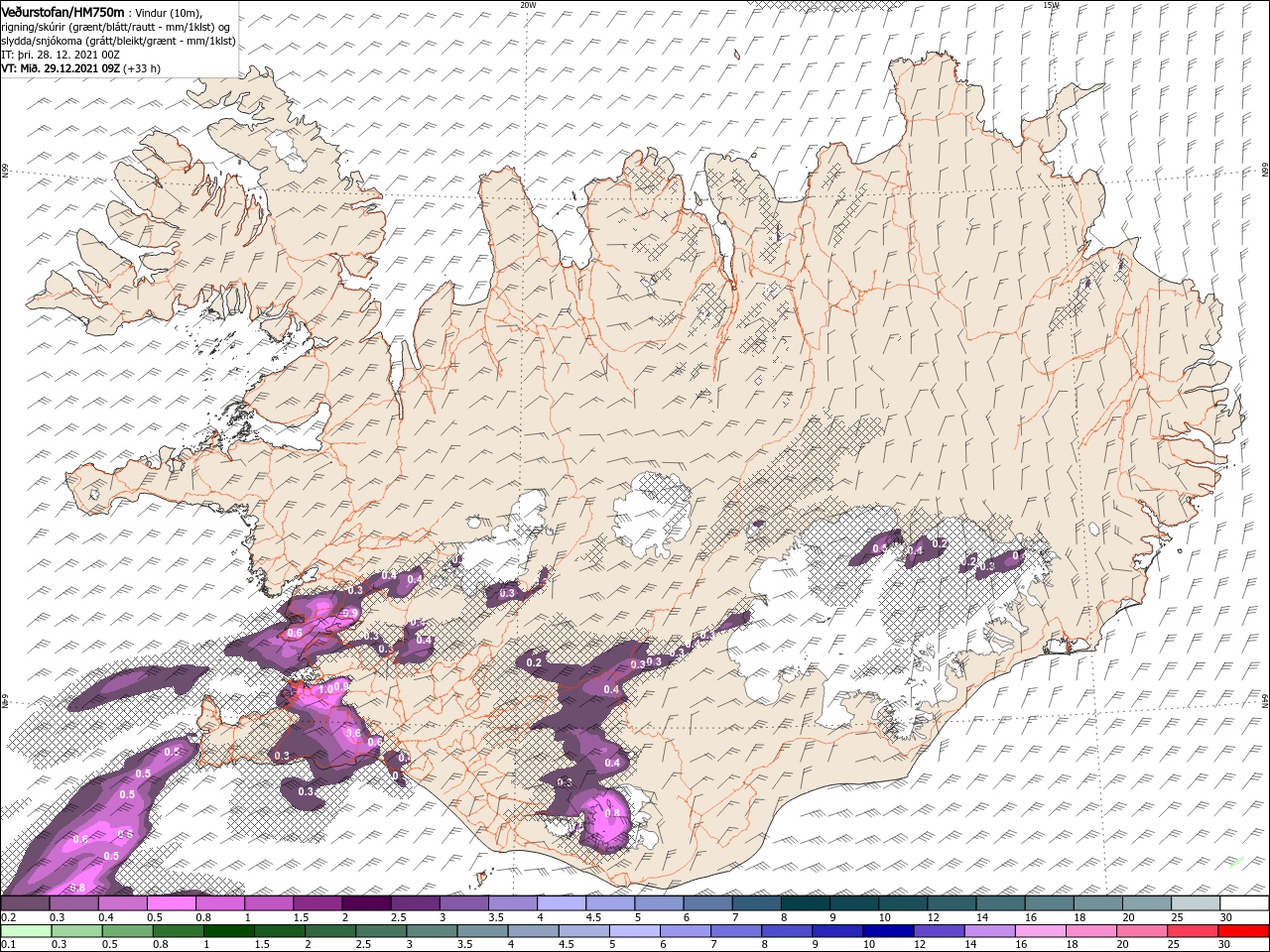The height and width of the screenshot is (952, 1270).
Task: Select the 'rigning/skúrir' legend description line
Action: [116, 27]
